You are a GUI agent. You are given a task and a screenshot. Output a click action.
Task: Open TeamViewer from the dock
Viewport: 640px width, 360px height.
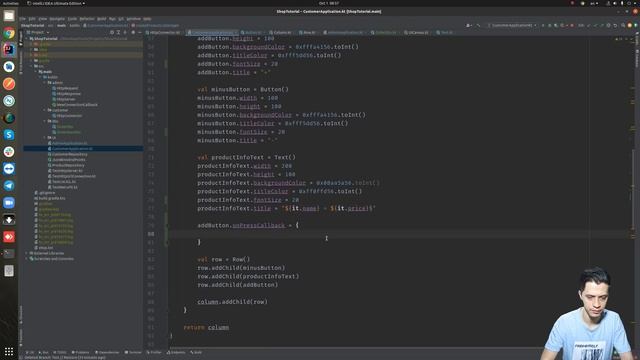point(9,169)
